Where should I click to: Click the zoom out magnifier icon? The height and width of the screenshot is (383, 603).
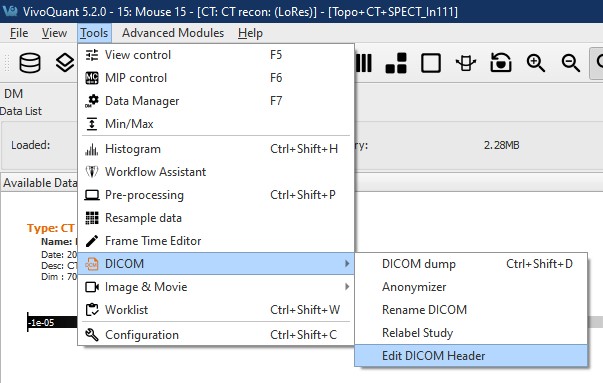pyautogui.click(x=570, y=63)
